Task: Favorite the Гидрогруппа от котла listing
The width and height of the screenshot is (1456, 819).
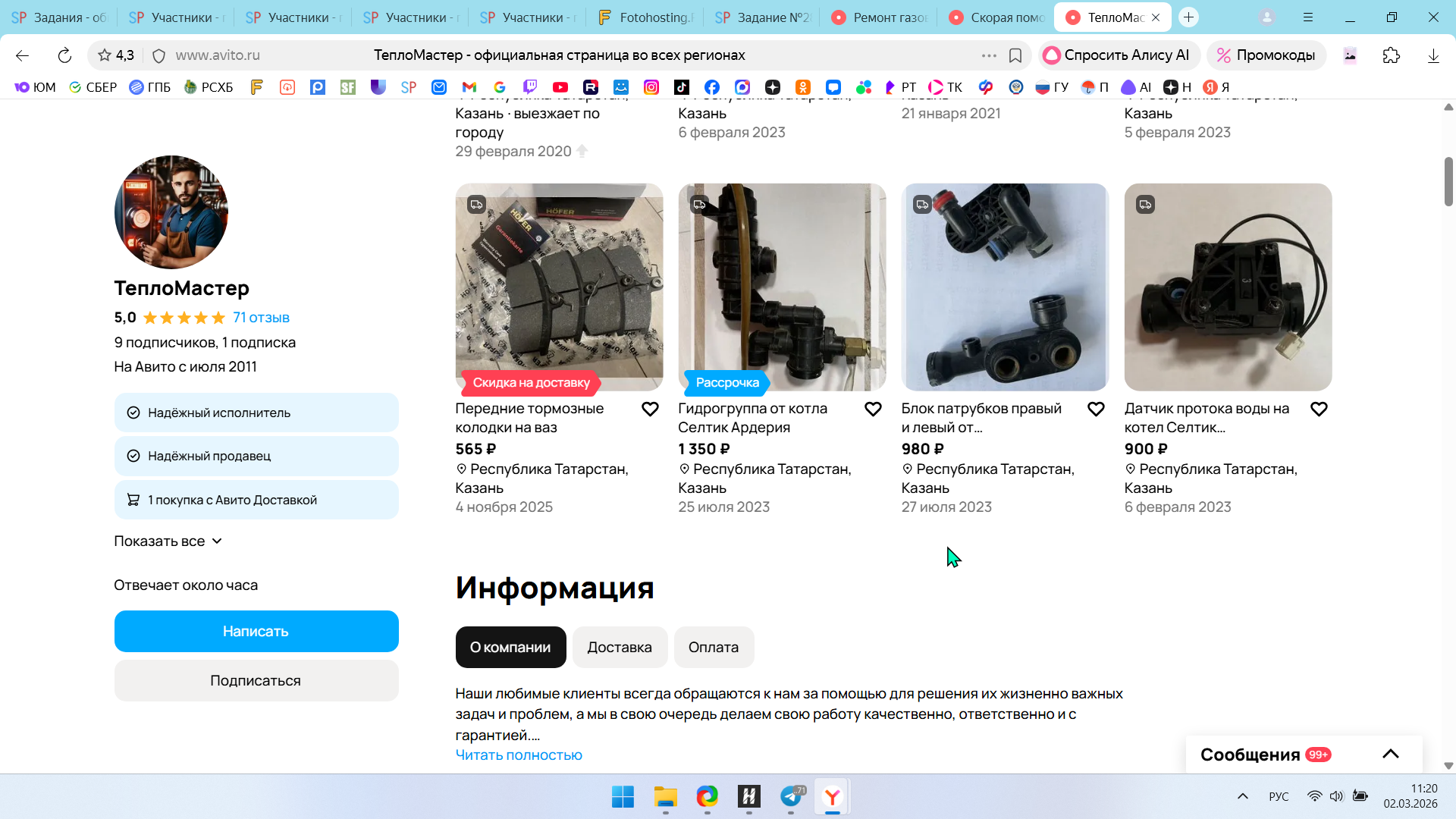Action: click(873, 409)
